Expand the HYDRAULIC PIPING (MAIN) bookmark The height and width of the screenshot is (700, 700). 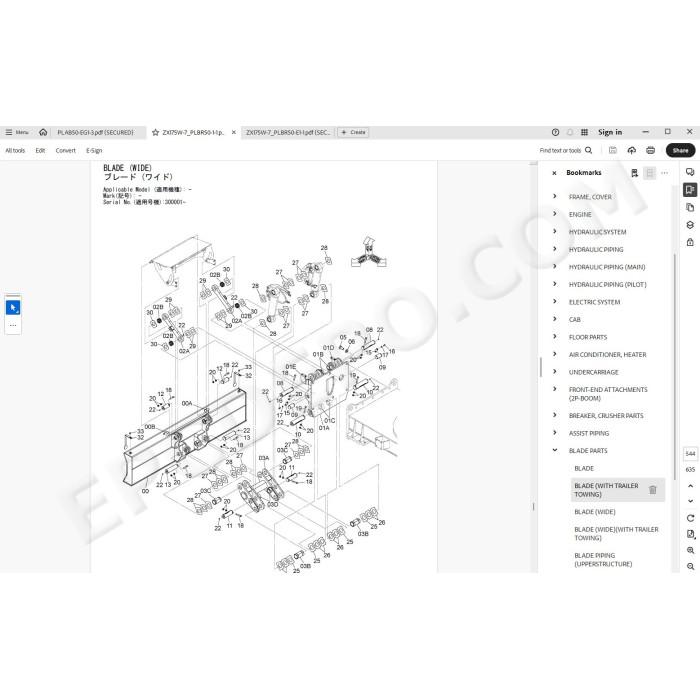(x=555, y=267)
